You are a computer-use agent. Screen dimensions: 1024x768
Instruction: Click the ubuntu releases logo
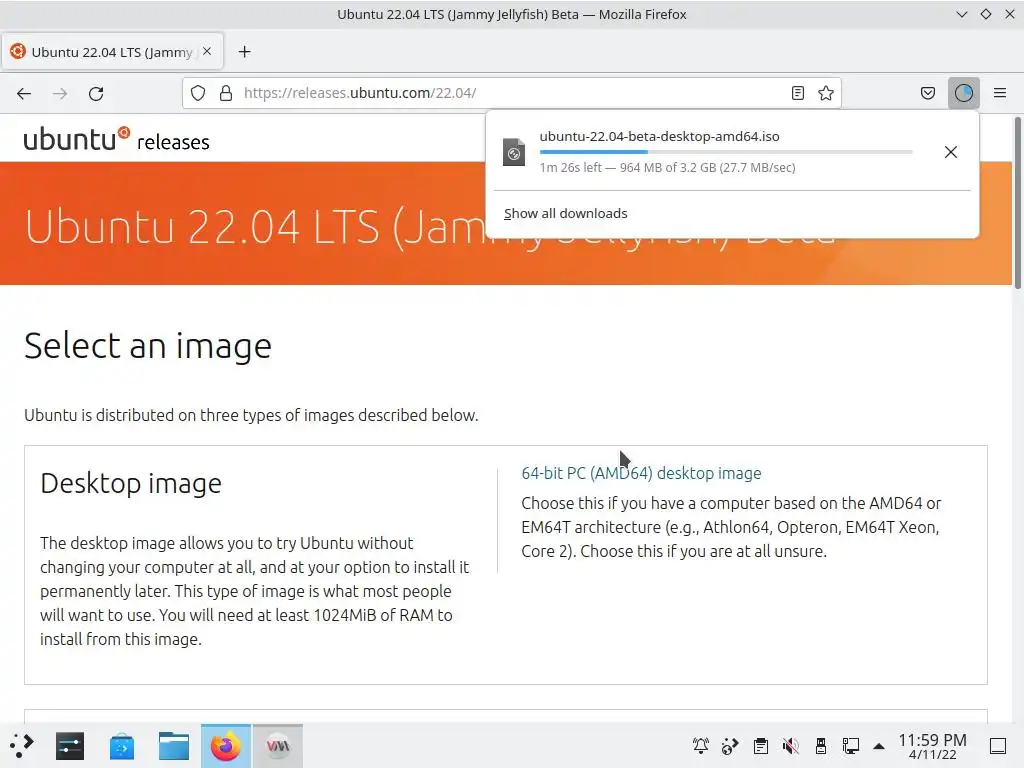116,140
